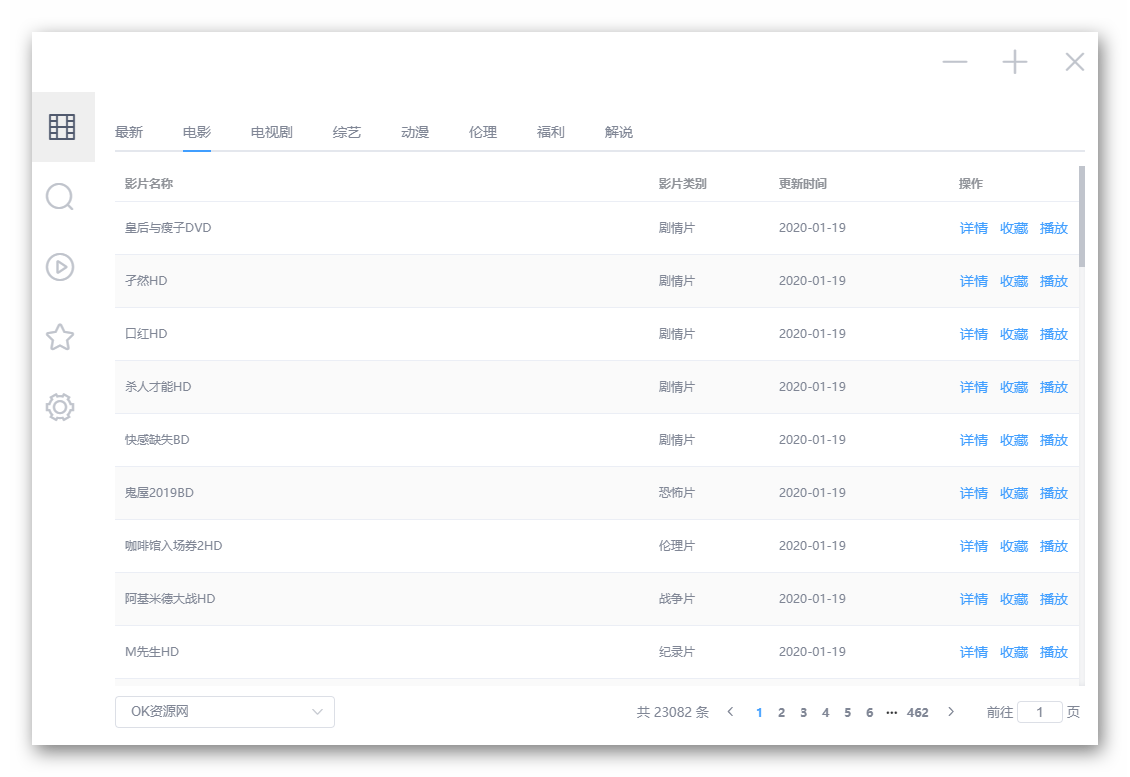This screenshot has width=1130, height=777.
Task: Click the plus maximize window icon
Action: pos(1015,62)
